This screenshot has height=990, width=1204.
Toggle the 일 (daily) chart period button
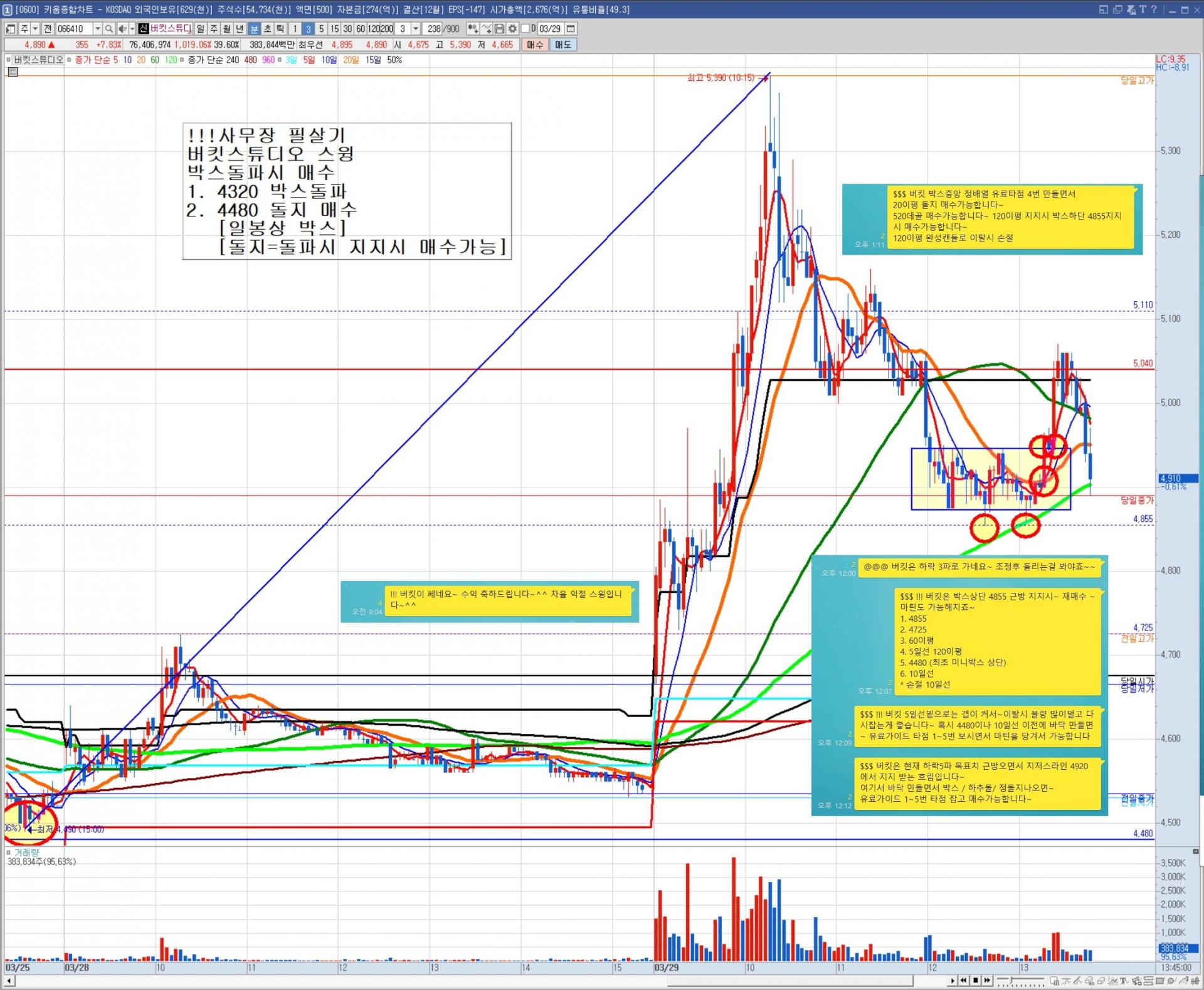coord(200,29)
